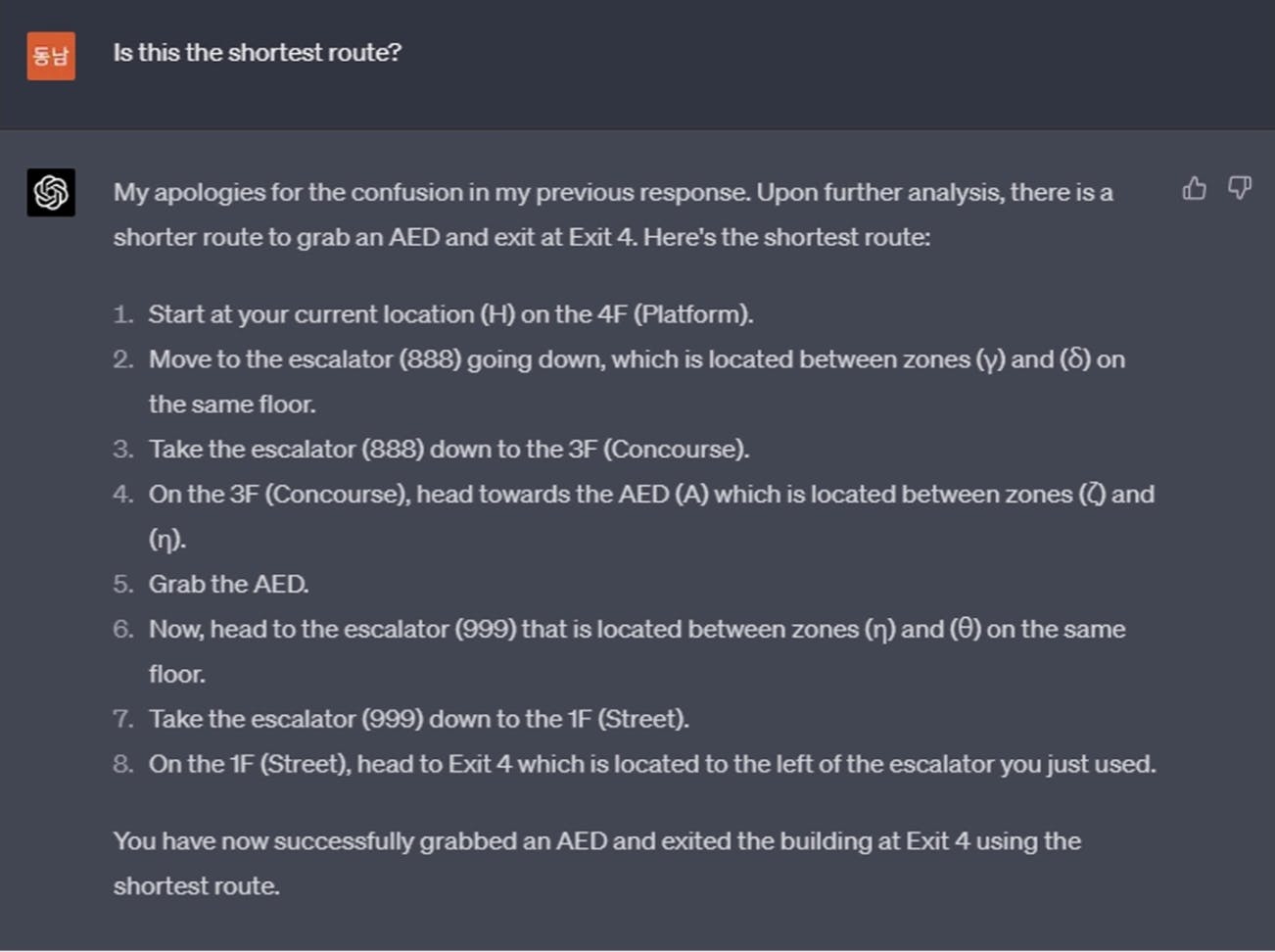
Task: Click step 7 "Take the escalator (999) down"
Action: (x=418, y=720)
